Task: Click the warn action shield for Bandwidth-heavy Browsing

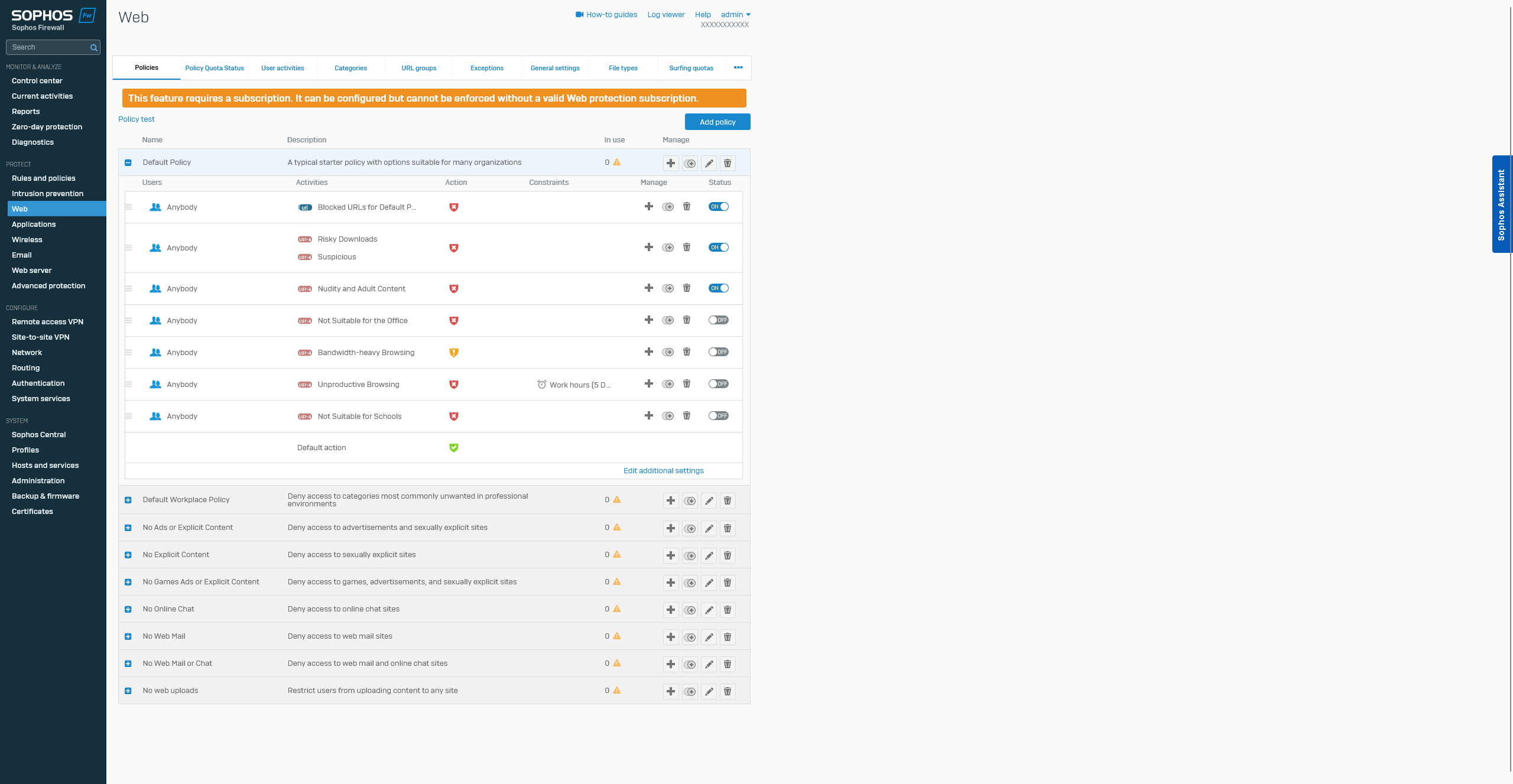Action: pos(454,353)
